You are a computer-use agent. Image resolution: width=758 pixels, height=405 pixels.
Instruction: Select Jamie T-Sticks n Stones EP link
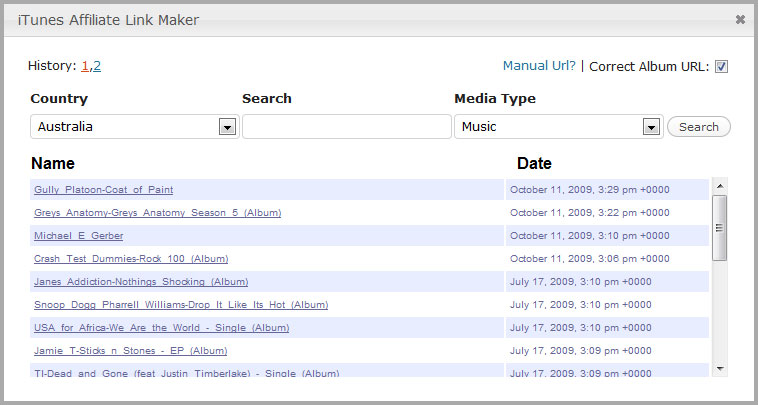click(x=131, y=351)
